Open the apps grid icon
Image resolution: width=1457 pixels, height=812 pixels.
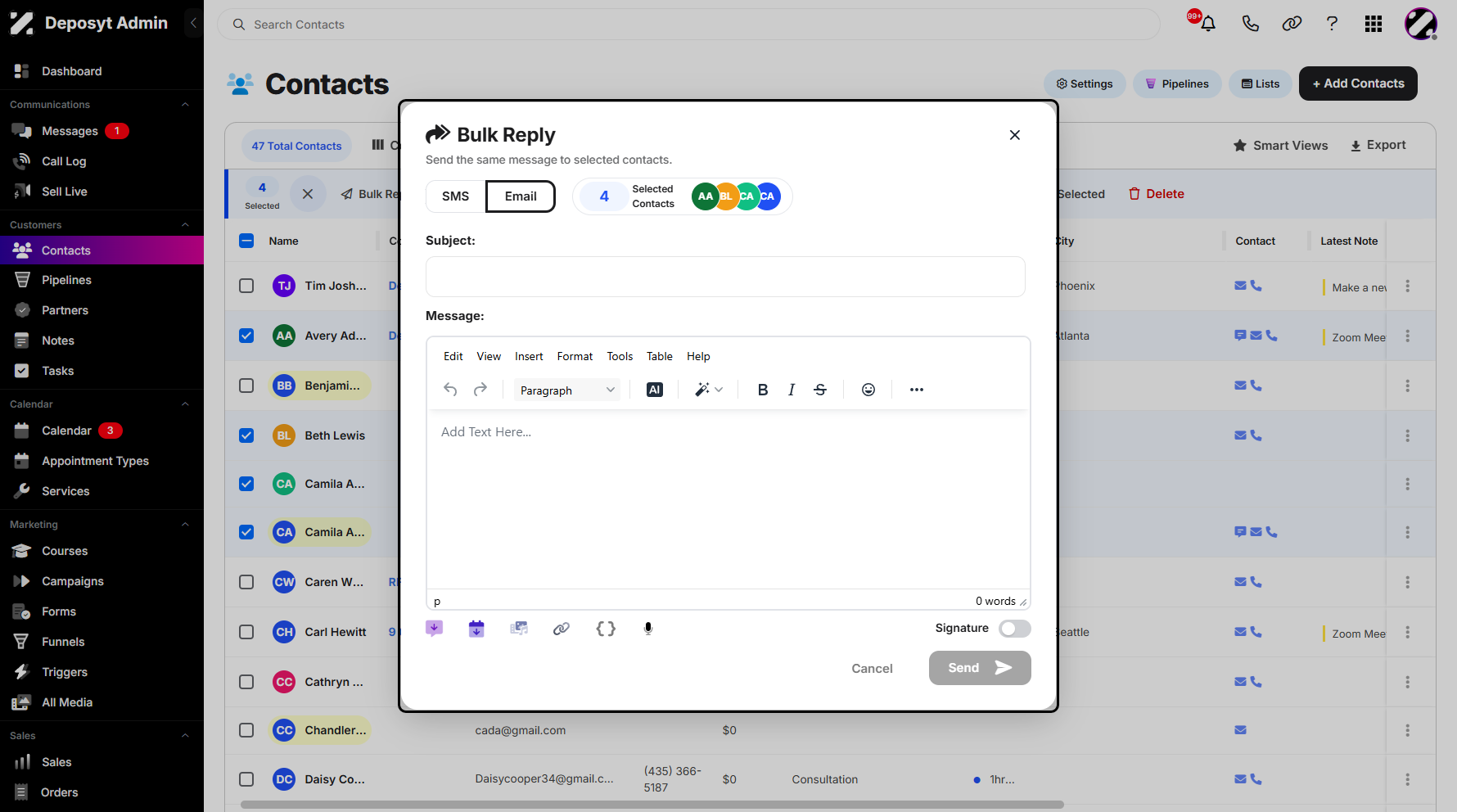click(x=1374, y=24)
